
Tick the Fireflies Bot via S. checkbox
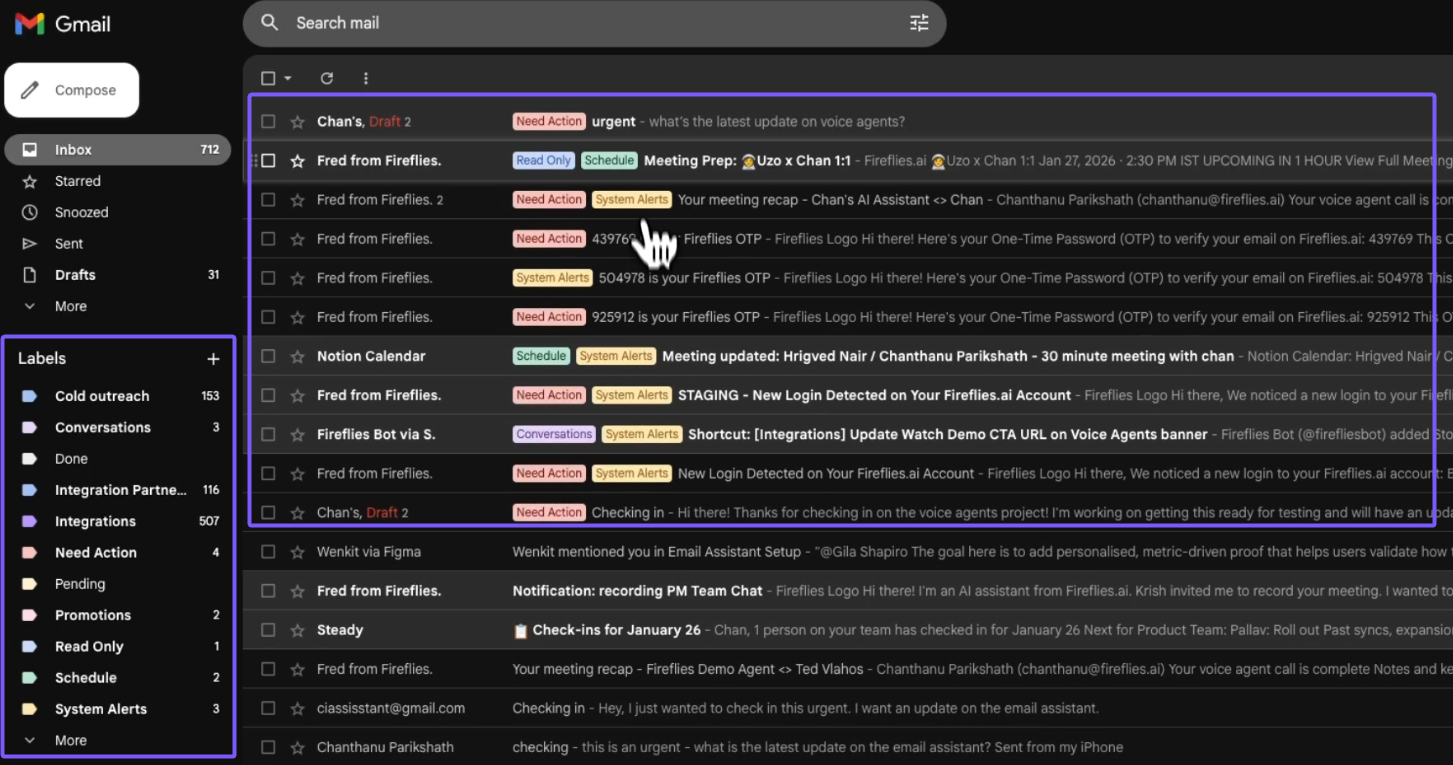268,434
